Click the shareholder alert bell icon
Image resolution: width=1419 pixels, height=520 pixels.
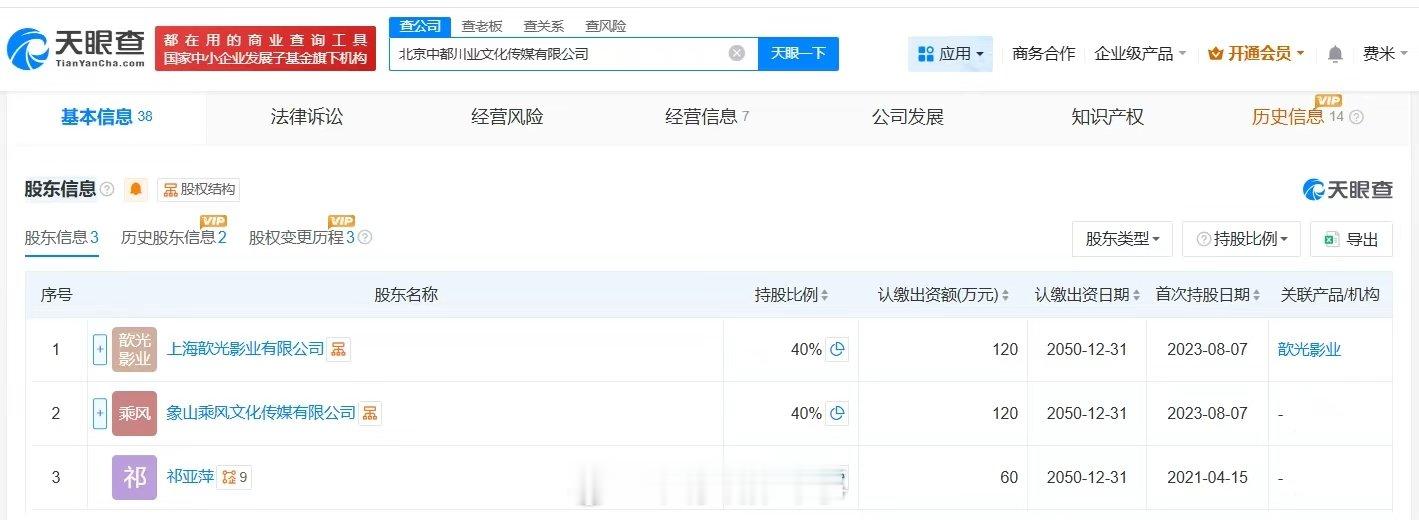pos(135,189)
